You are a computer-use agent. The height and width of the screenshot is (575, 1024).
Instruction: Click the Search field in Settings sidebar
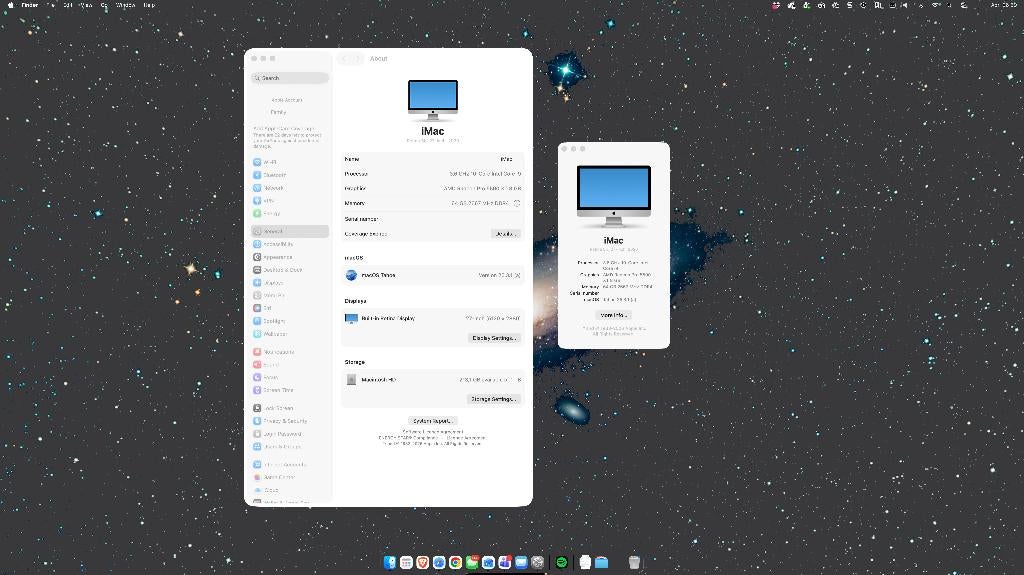point(289,78)
